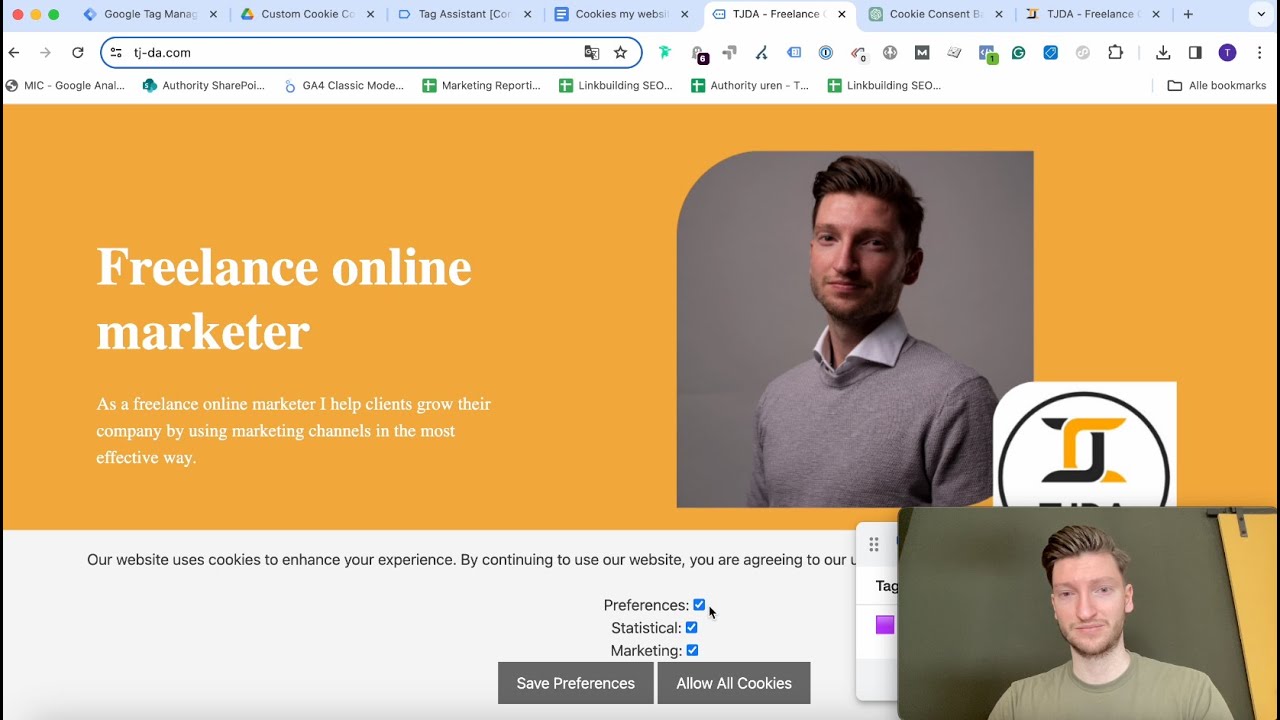
Task: Click the forward navigation arrow
Action: pos(45,53)
